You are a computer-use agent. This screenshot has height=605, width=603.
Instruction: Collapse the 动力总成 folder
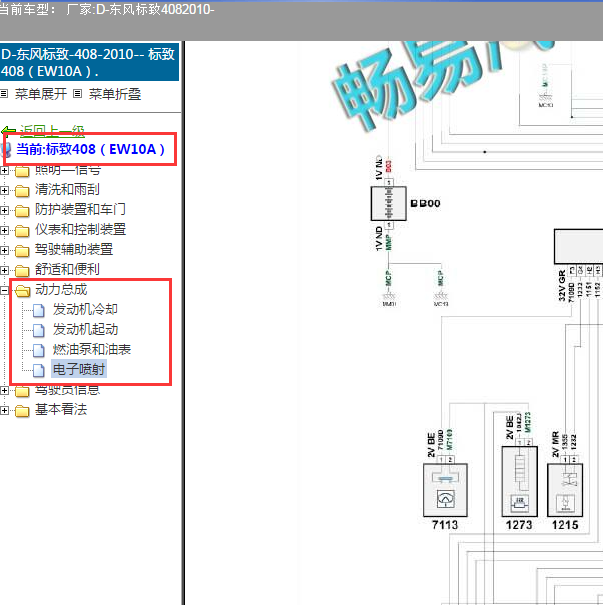pyautogui.click(x=5, y=291)
